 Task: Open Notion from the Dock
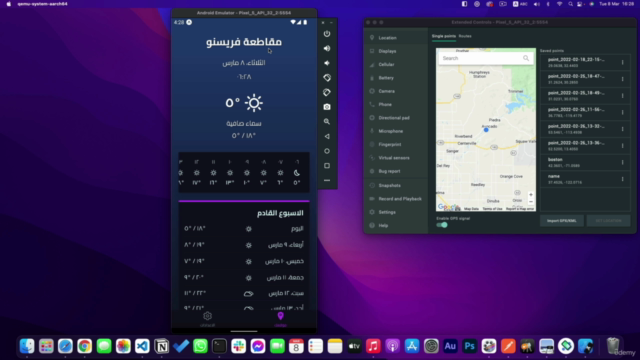tap(162, 346)
